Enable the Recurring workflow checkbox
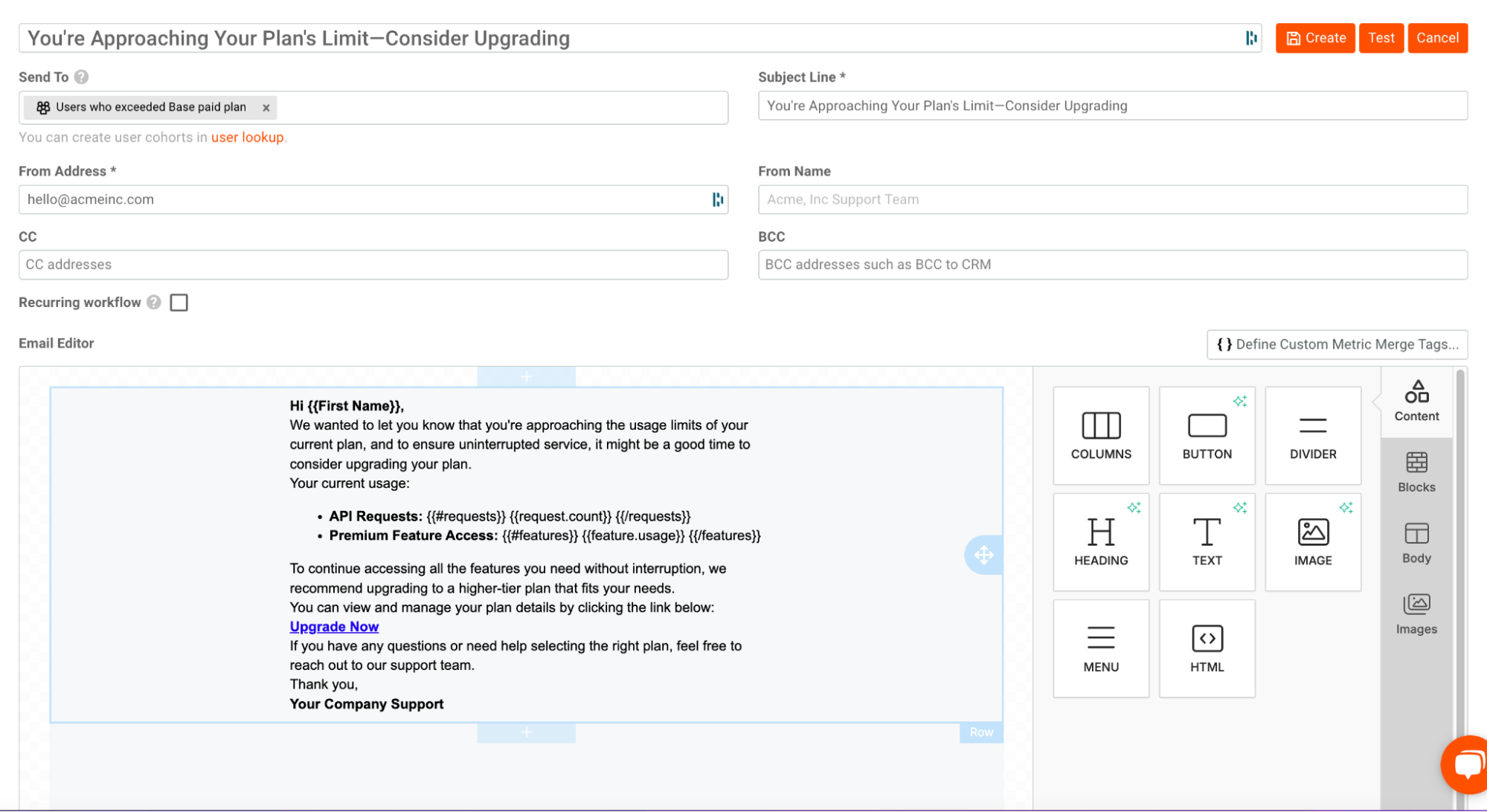1487x812 pixels. (179, 303)
